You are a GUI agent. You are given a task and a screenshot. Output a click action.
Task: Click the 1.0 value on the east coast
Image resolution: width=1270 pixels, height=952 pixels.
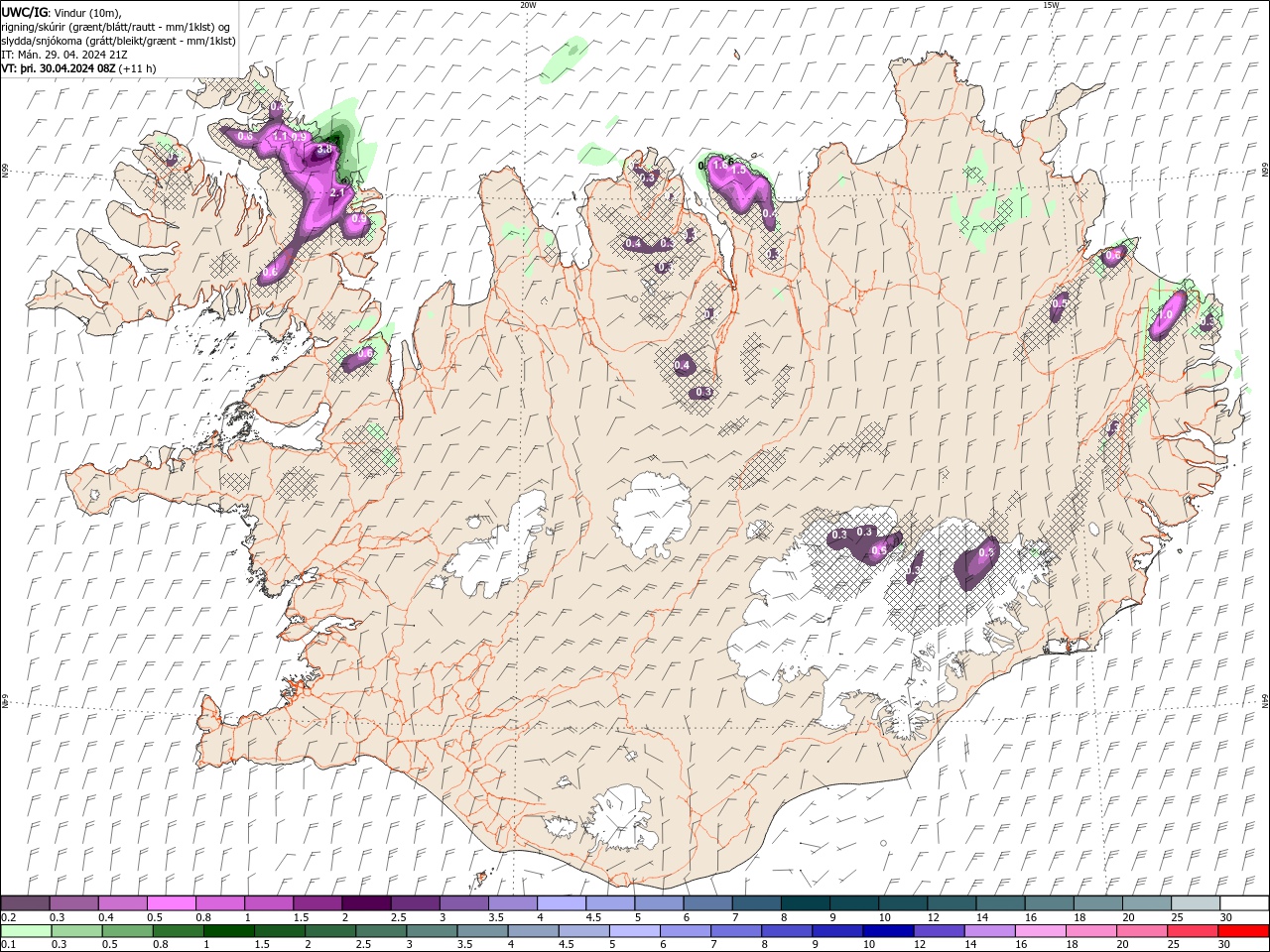tap(1166, 314)
